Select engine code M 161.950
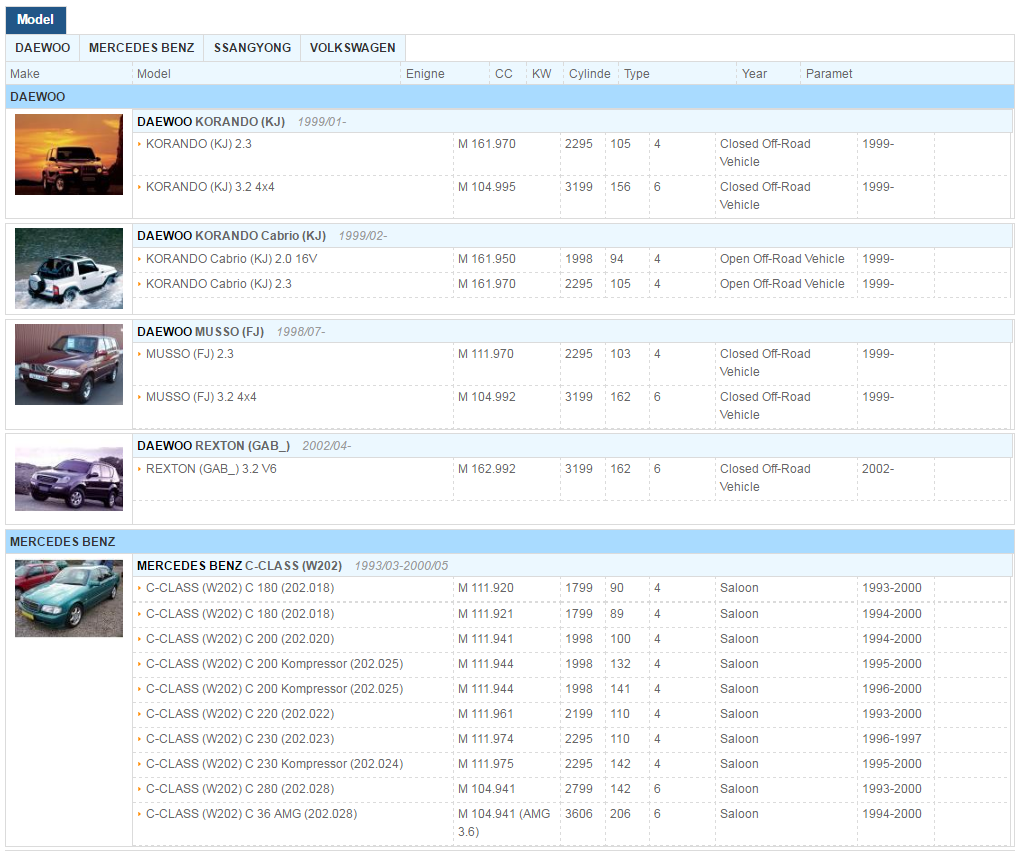 (x=487, y=259)
